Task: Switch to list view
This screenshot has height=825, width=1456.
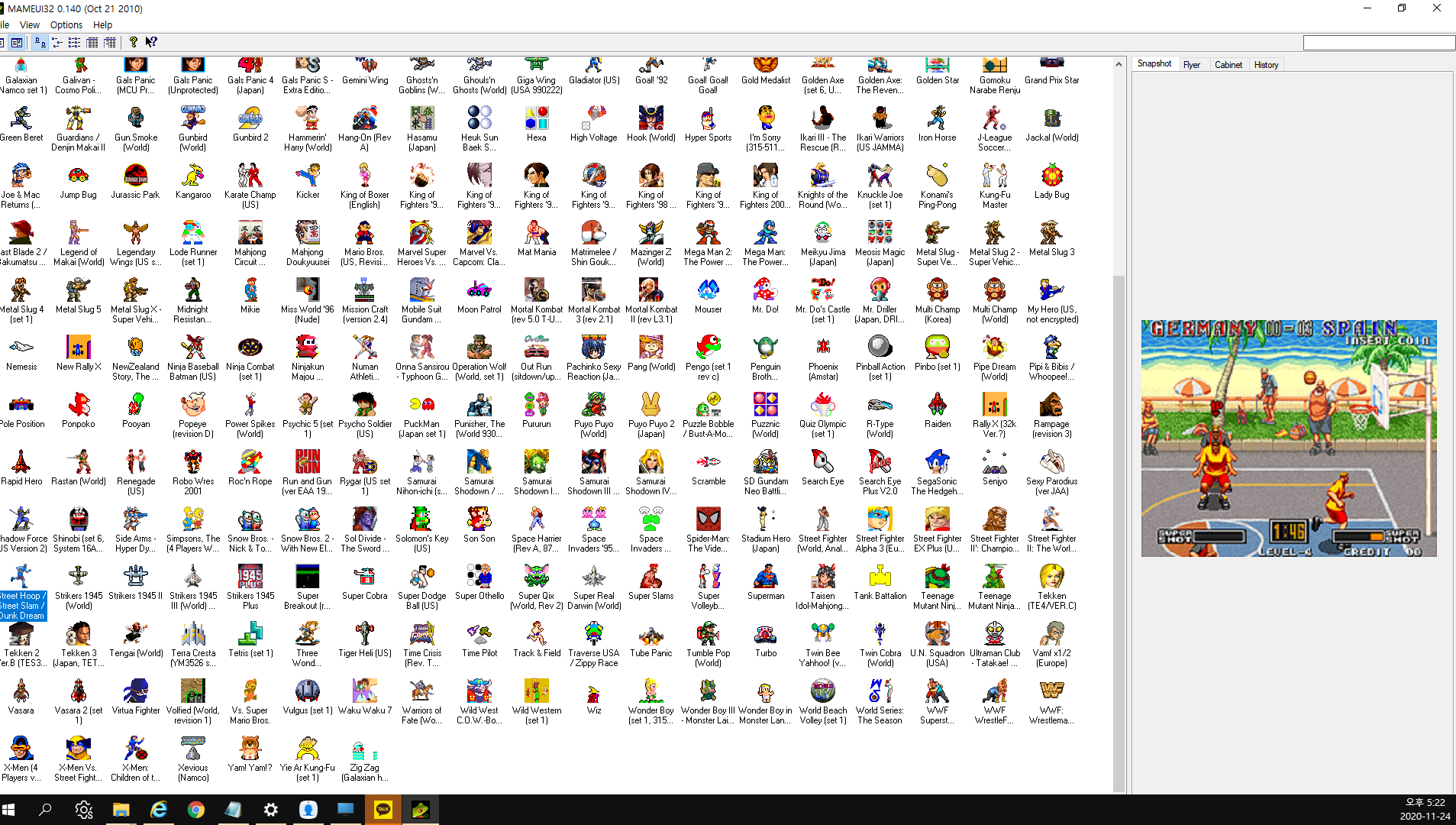Action: (74, 43)
